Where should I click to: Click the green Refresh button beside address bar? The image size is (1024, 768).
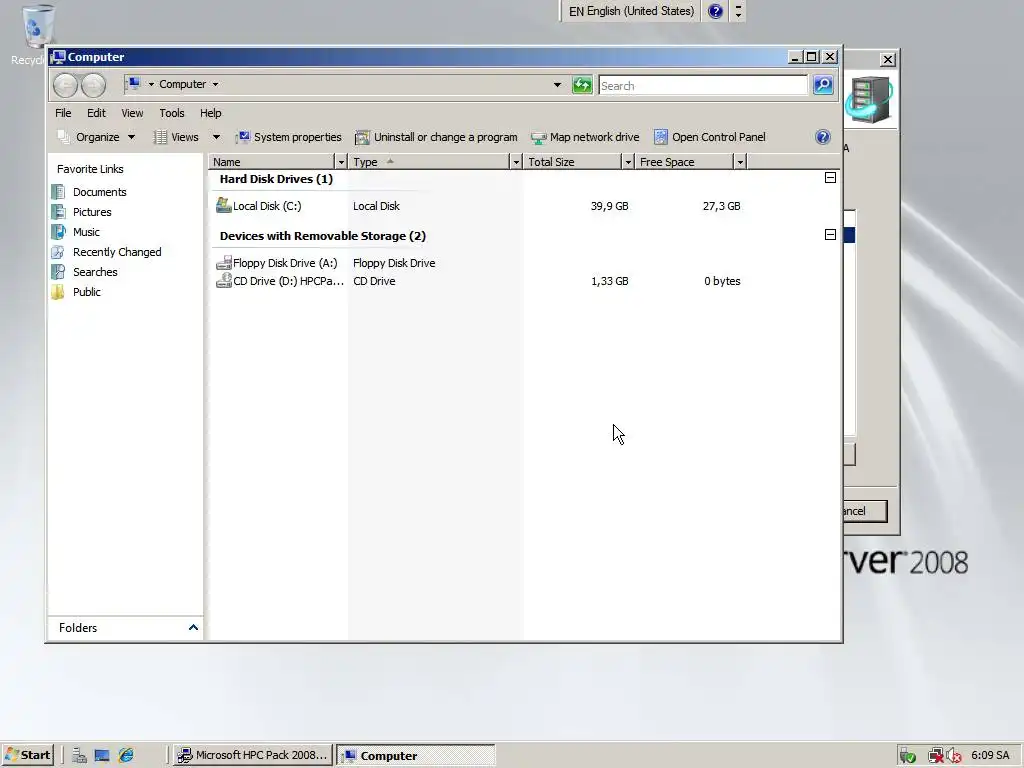tap(582, 85)
